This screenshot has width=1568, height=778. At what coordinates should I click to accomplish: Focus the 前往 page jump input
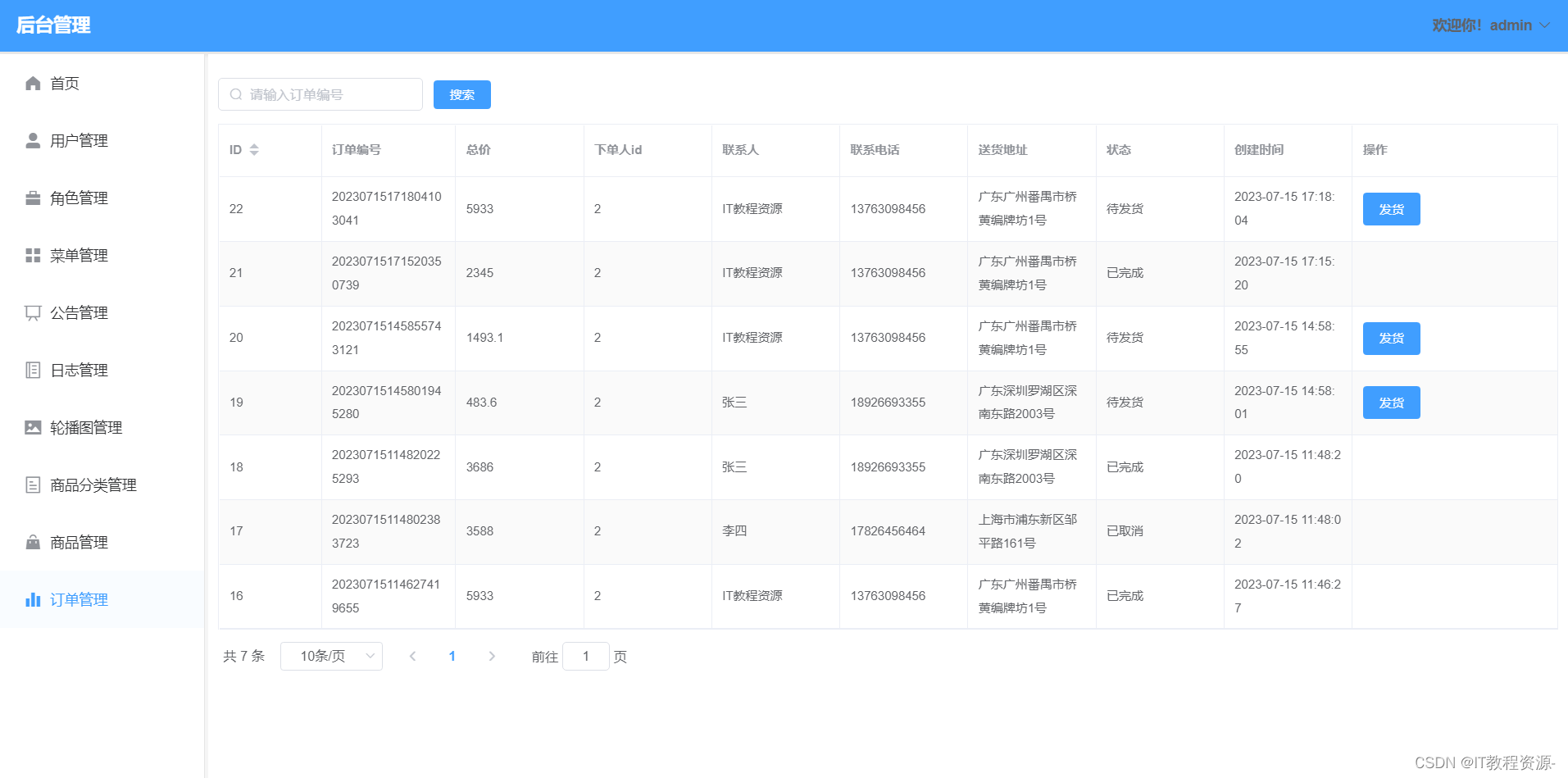pos(586,657)
